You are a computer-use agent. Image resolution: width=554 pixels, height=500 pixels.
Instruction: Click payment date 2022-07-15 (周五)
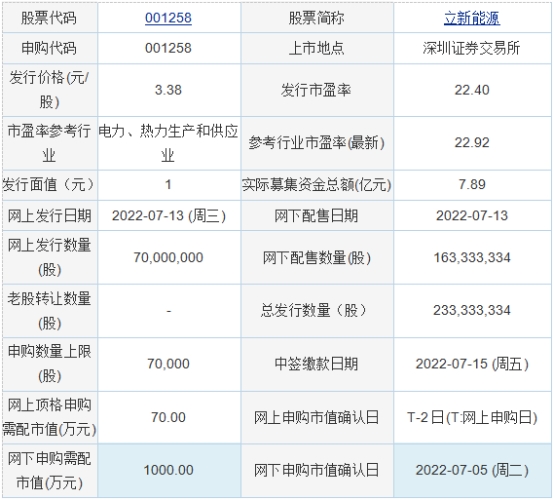472,364
